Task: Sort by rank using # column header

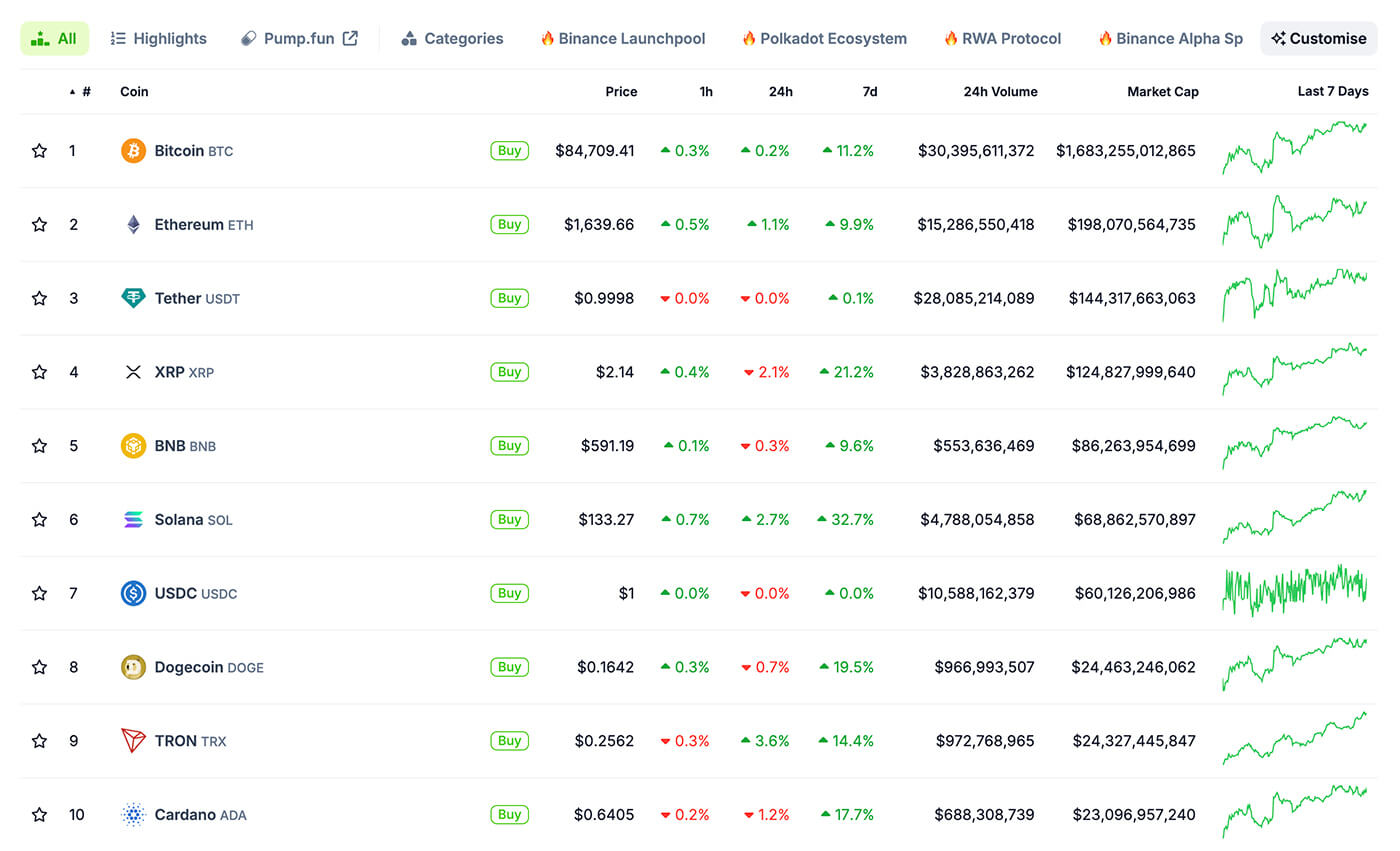Action: pyautogui.click(x=85, y=92)
